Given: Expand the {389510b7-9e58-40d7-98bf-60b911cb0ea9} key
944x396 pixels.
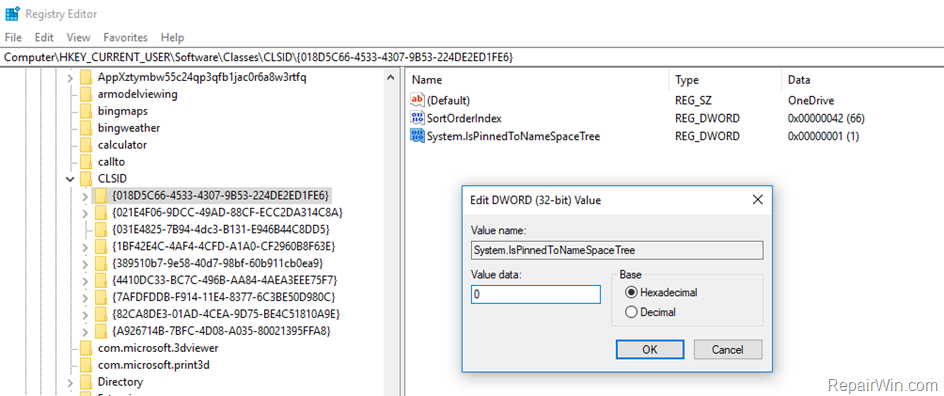Looking at the screenshot, I should pyautogui.click(x=85, y=263).
